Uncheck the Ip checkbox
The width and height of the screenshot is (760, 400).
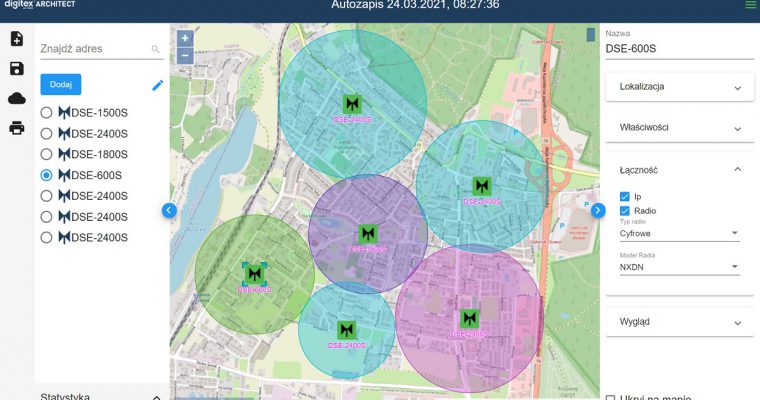625,196
